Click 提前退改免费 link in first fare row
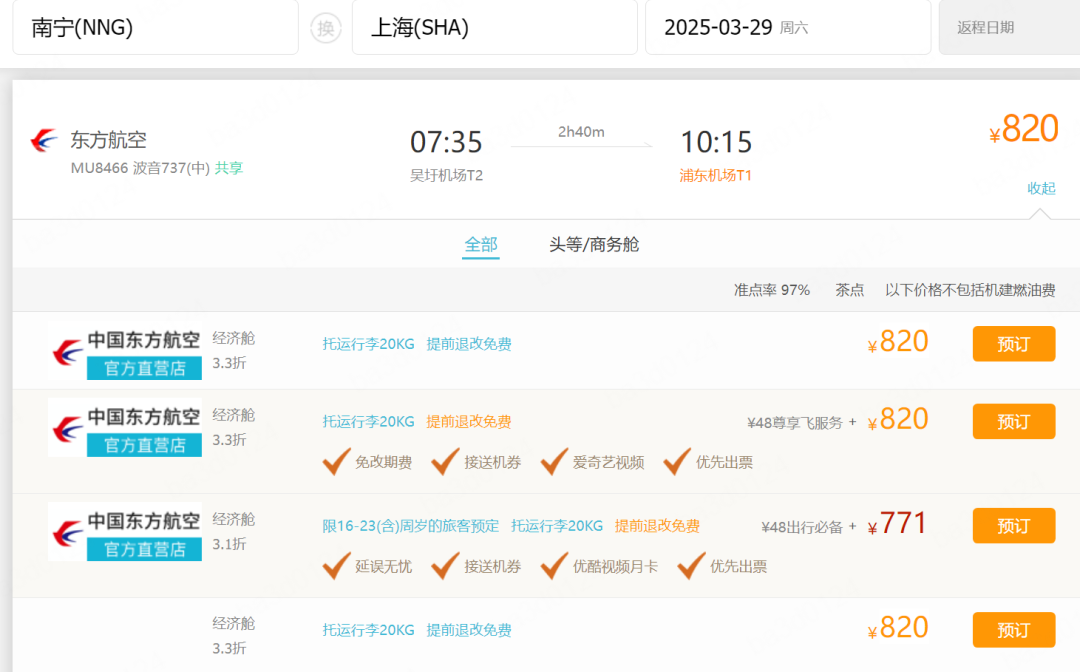The height and width of the screenshot is (672, 1080). tap(469, 344)
